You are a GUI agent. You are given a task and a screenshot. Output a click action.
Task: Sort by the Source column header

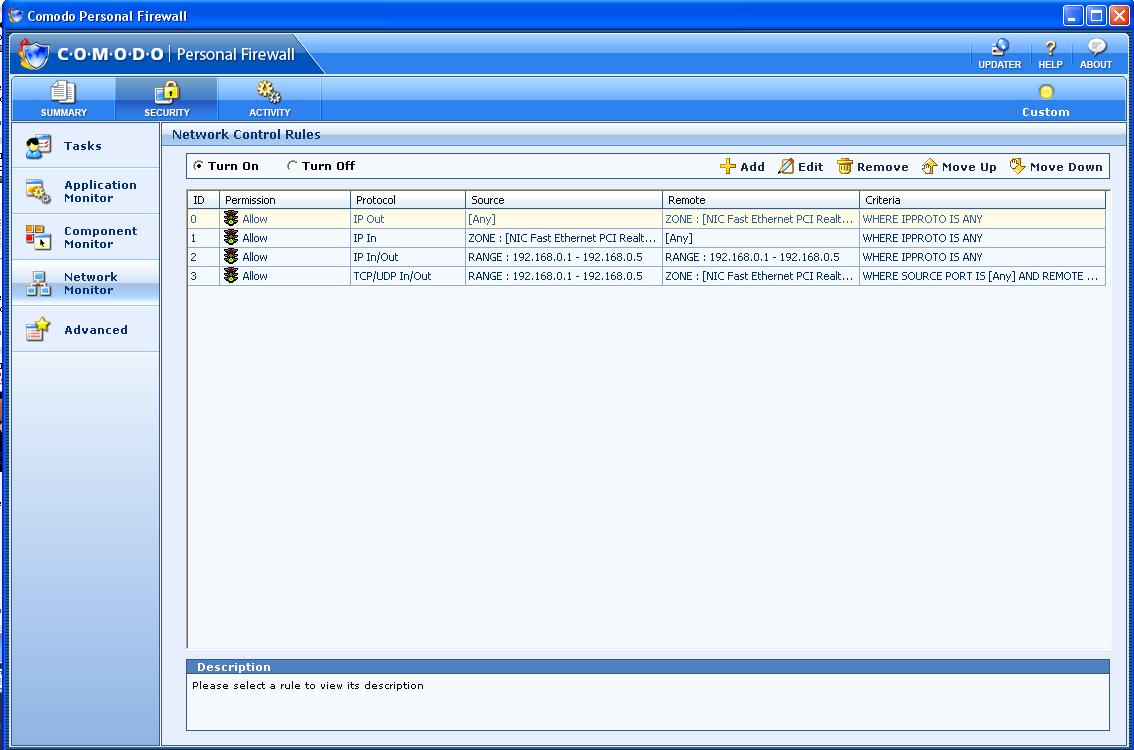[x=564, y=200]
